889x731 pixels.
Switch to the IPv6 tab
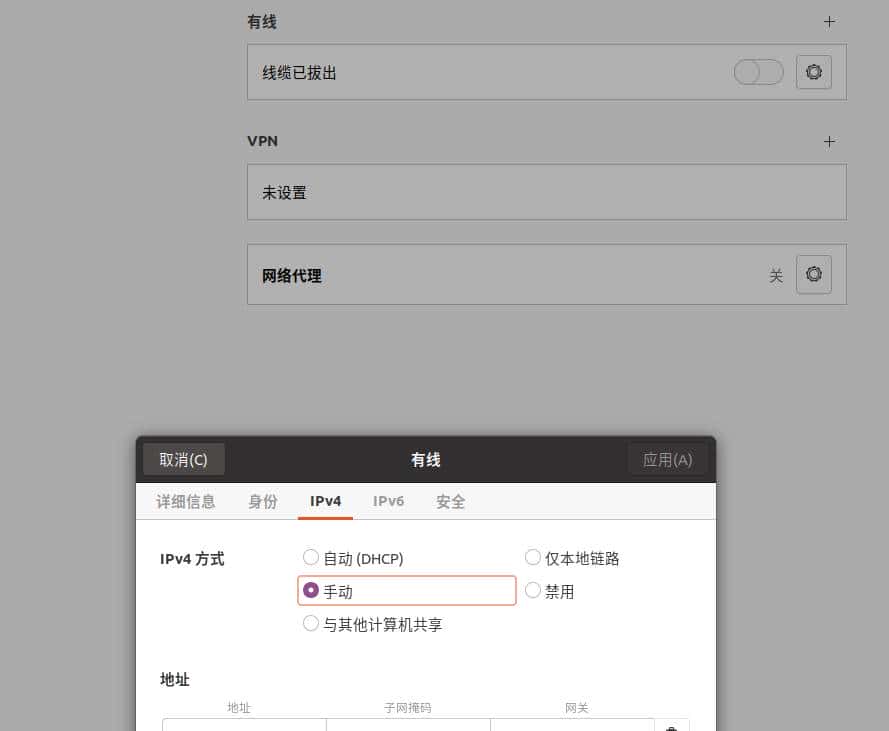(x=388, y=501)
